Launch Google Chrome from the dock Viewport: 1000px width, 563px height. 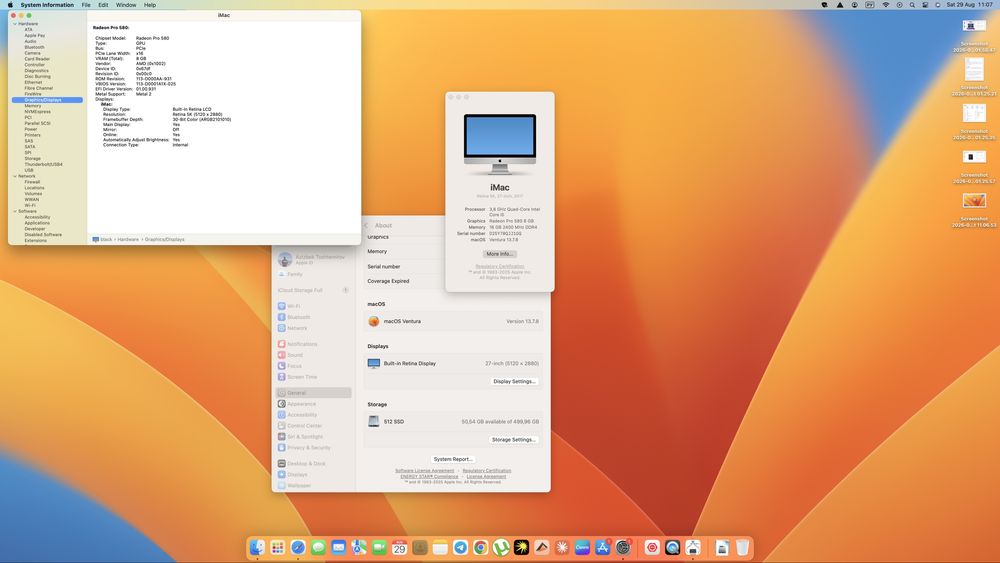pyautogui.click(x=481, y=547)
